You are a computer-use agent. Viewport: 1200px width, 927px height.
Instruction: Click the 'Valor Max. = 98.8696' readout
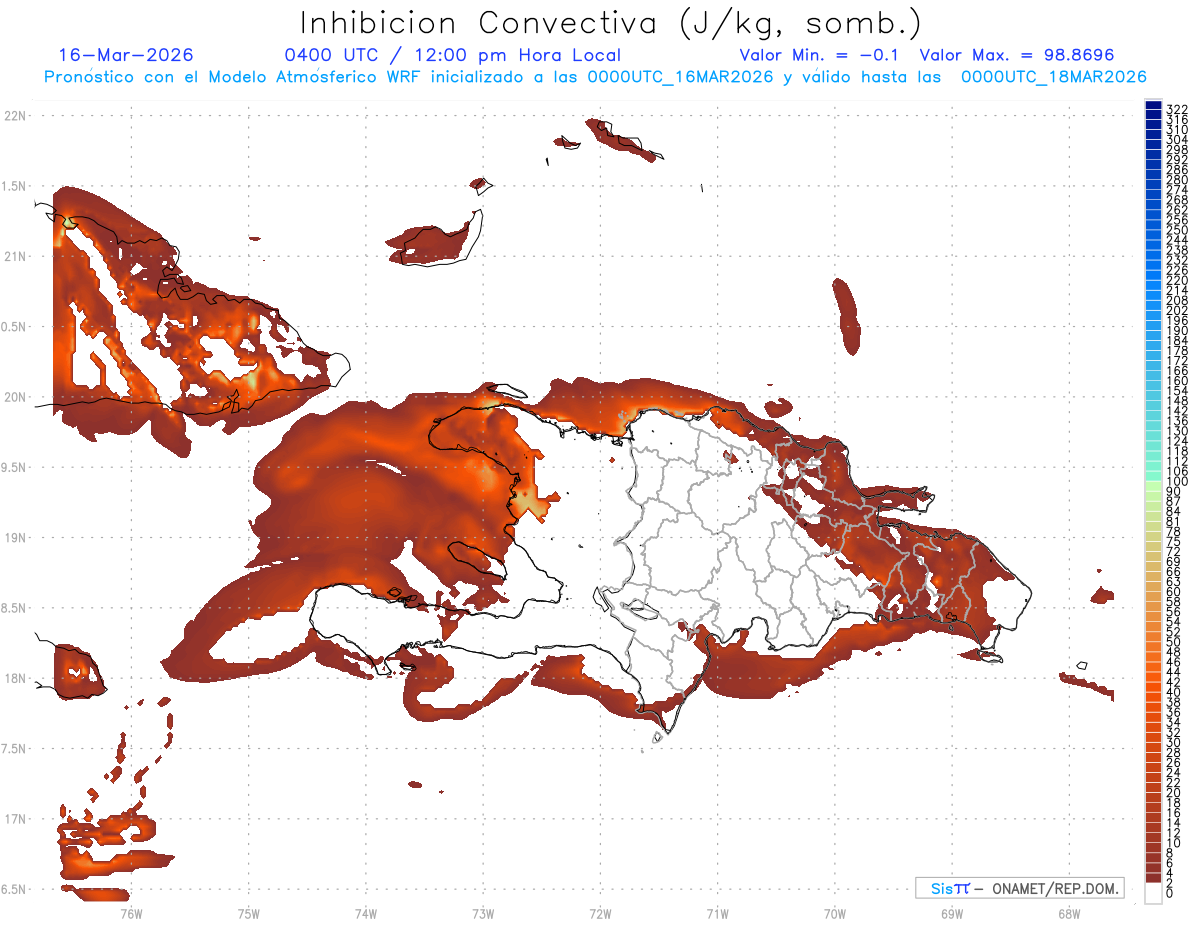click(1016, 55)
